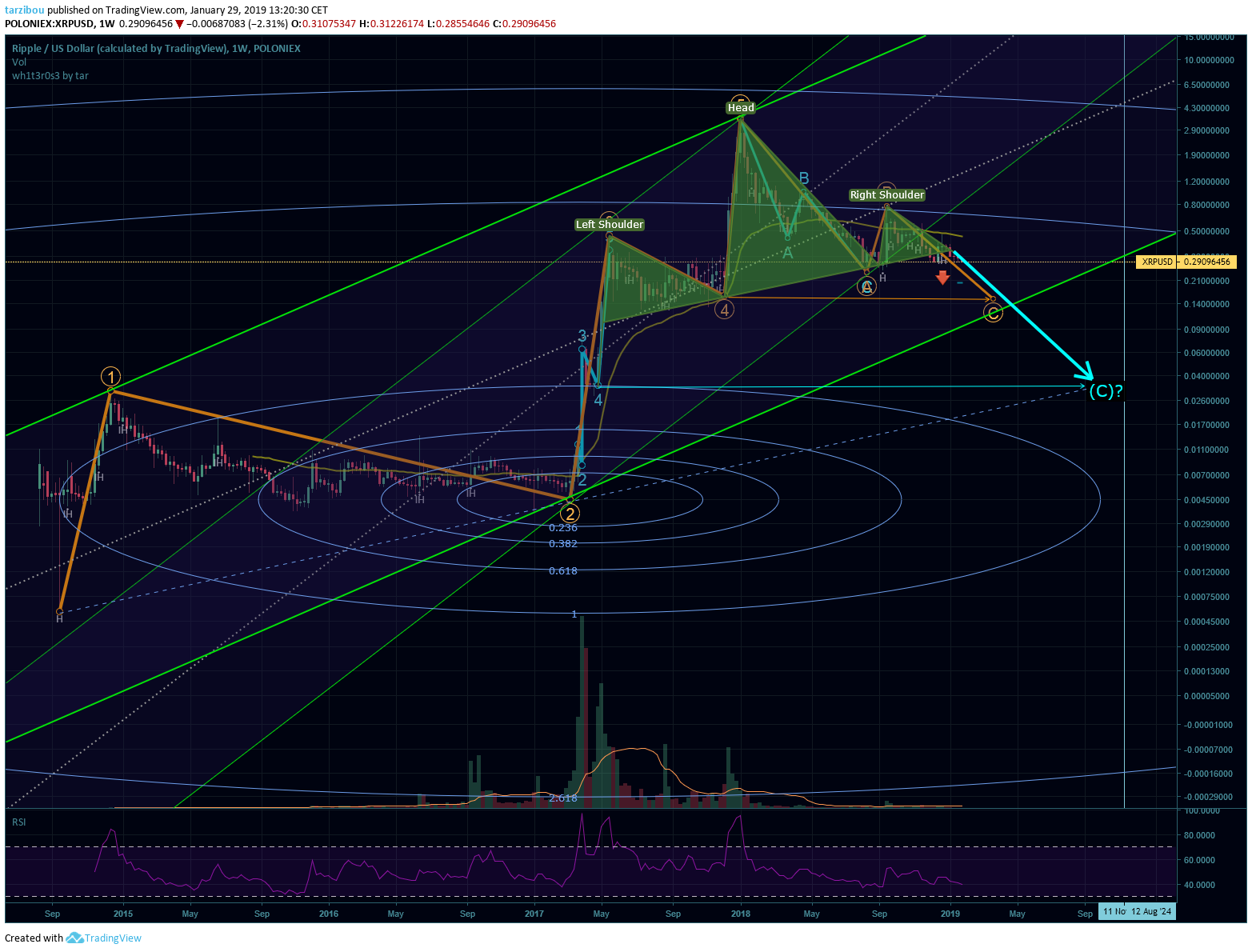1252x952 pixels.
Task: Click the orange circled wave 1 marker
Action: point(110,377)
